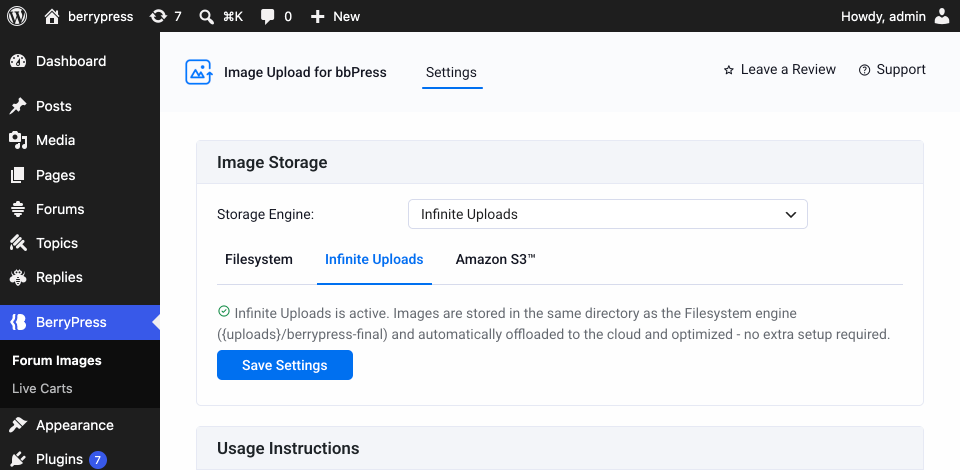Go to Posts in sidebar
This screenshot has height=470, width=960.
coord(80,106)
